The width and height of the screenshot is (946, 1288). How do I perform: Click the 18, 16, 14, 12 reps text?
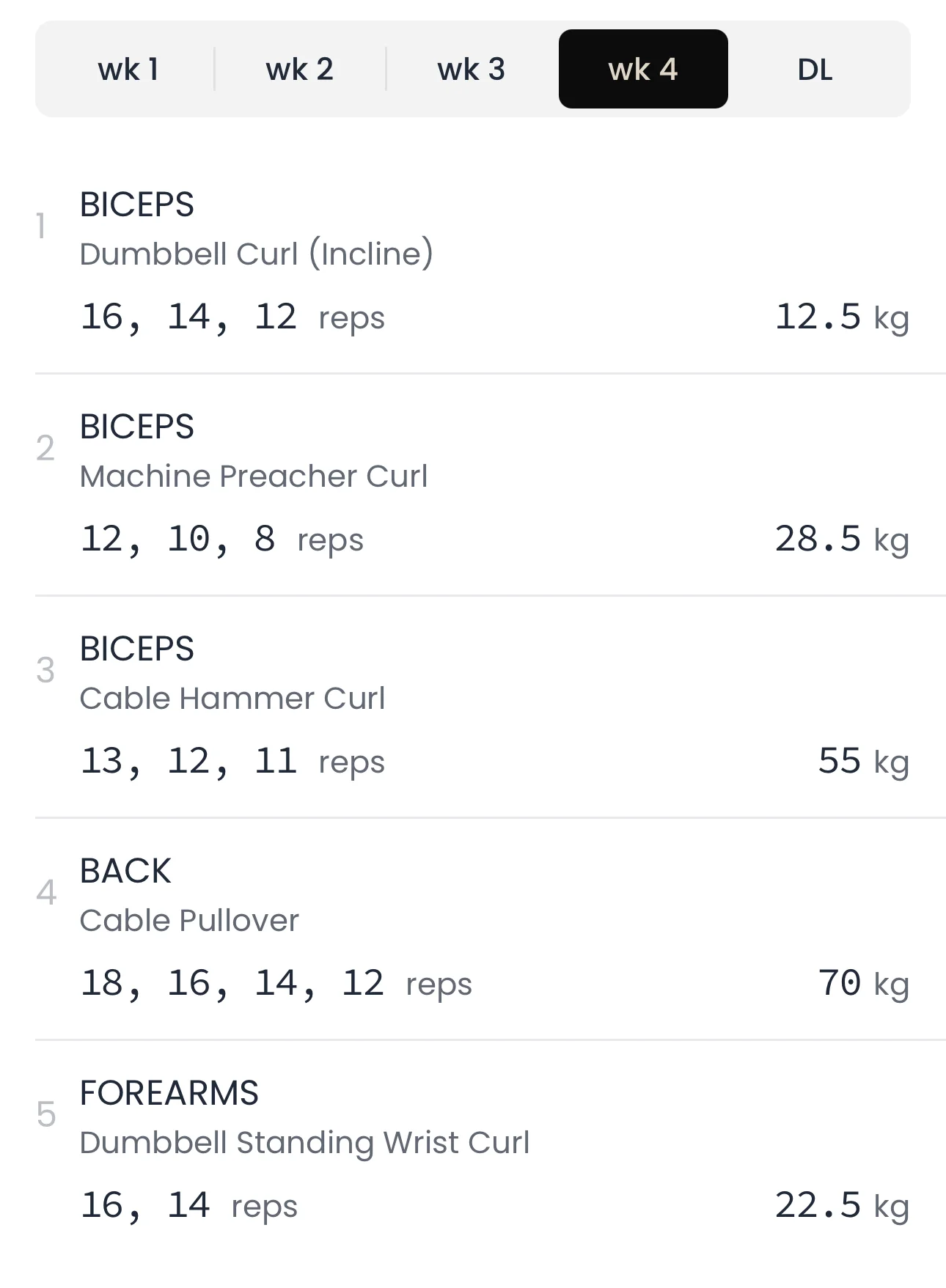[x=276, y=984]
